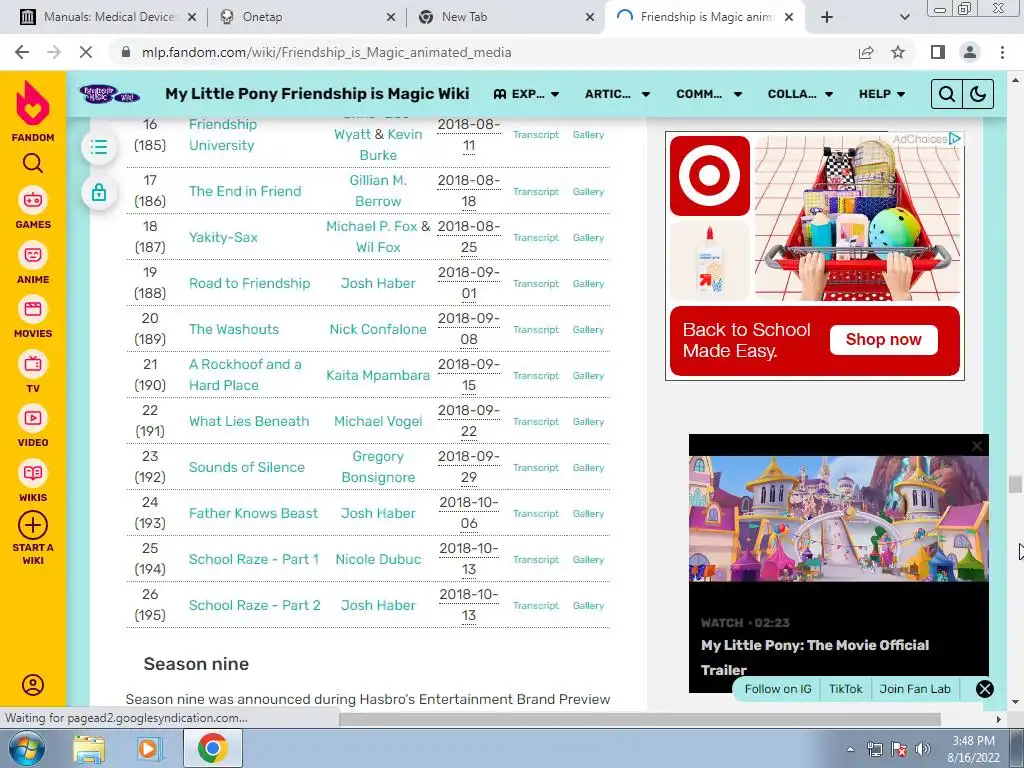Viewport: 1024px width, 768px height.
Task: Click the page lock icon
Action: point(99,193)
